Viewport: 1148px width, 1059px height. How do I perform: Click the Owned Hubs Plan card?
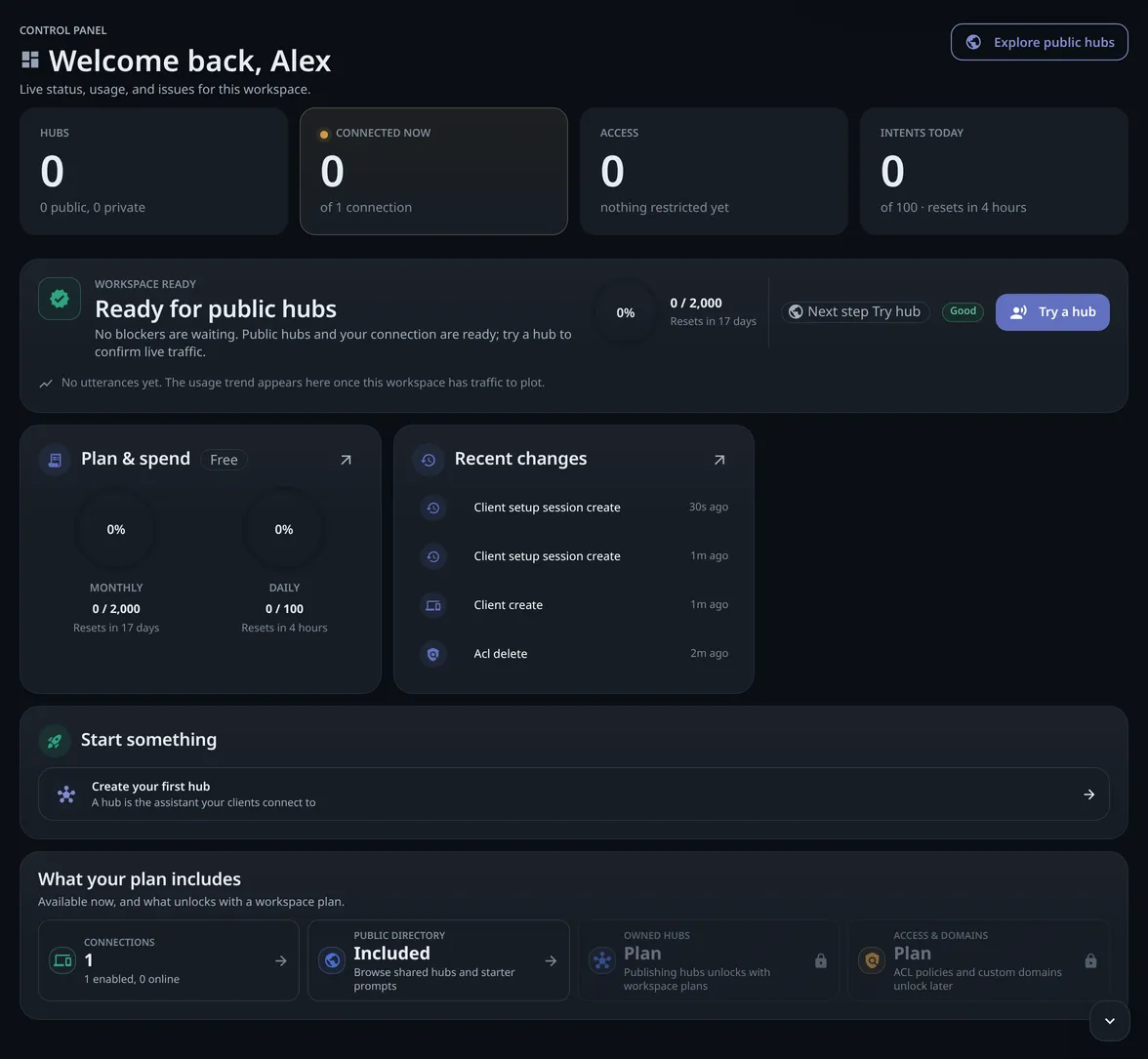[708, 960]
